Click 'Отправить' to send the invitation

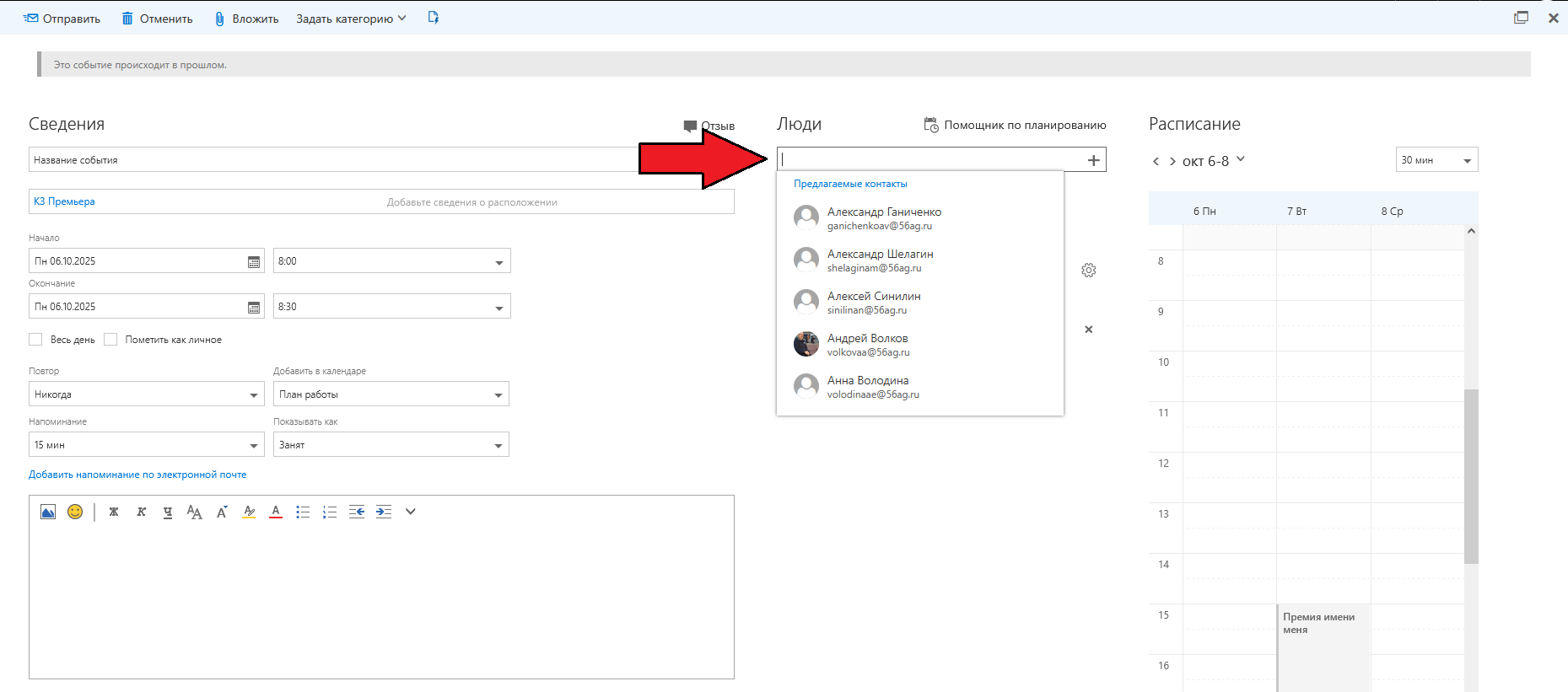point(62,19)
